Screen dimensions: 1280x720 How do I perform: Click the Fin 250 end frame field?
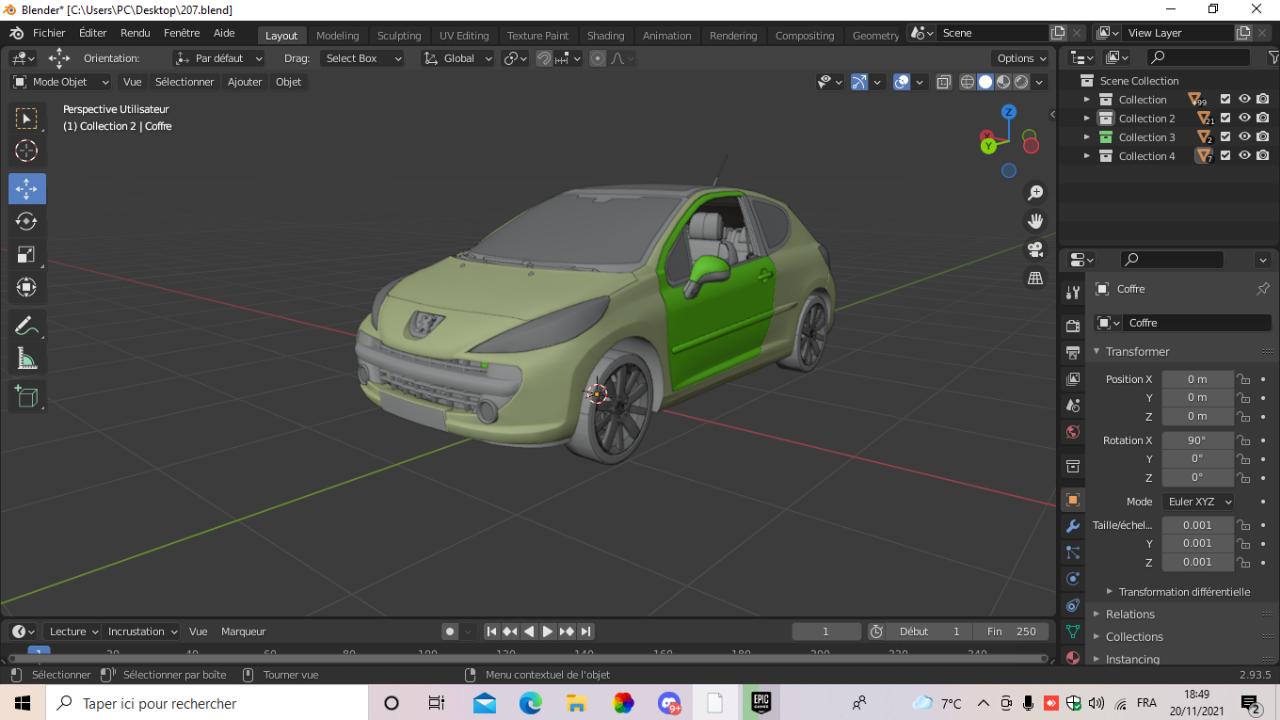coord(1011,631)
